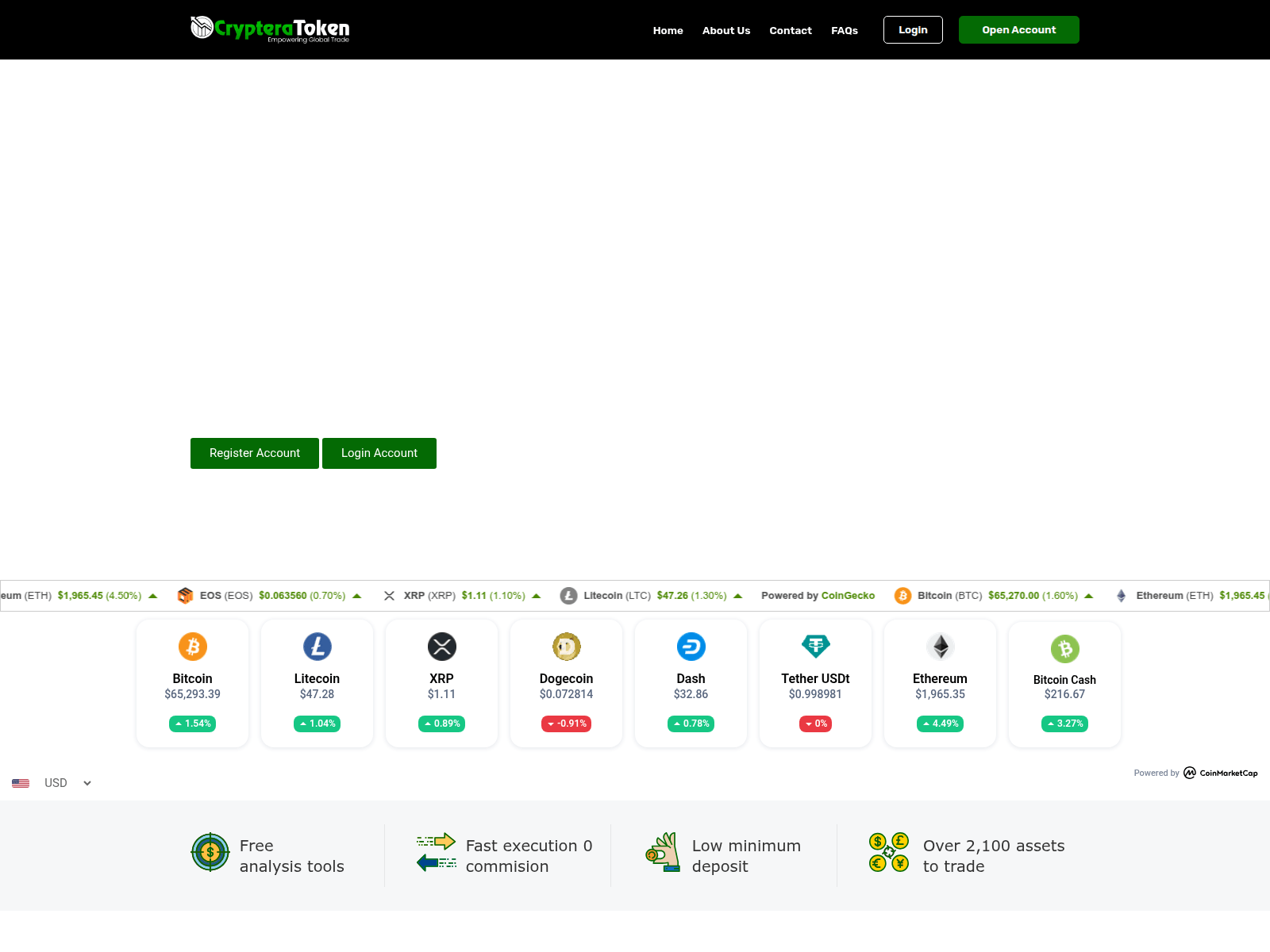Click the Free analysis tools target icon

pos(210,852)
